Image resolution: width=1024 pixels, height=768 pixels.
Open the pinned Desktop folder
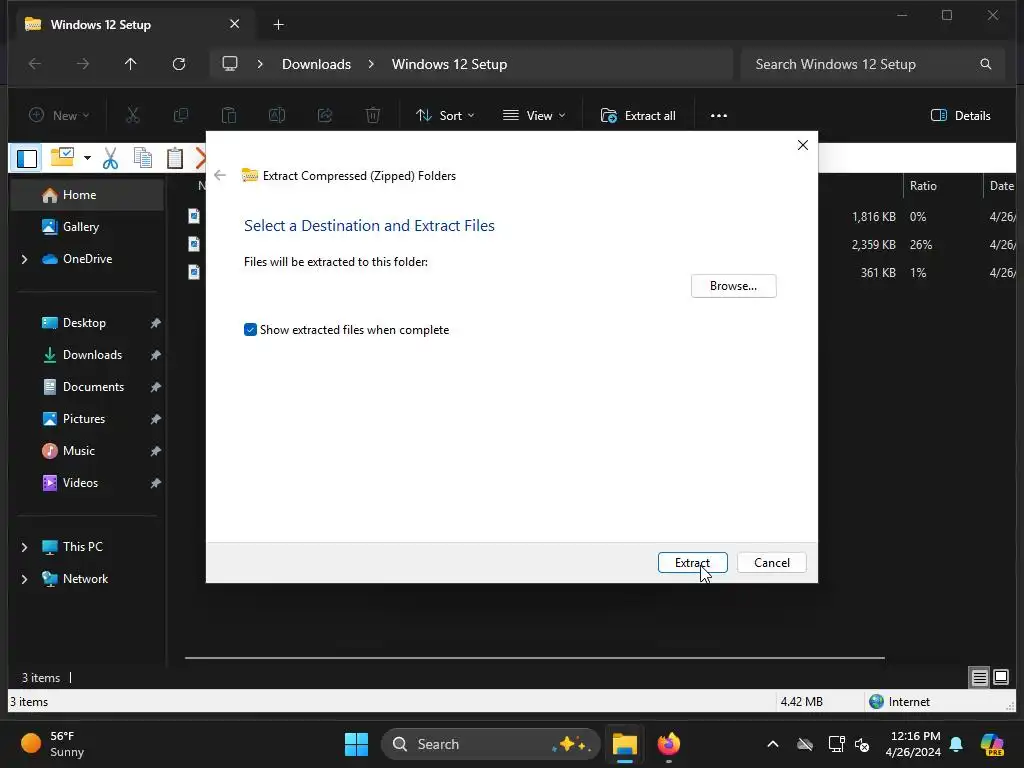[x=88, y=323]
